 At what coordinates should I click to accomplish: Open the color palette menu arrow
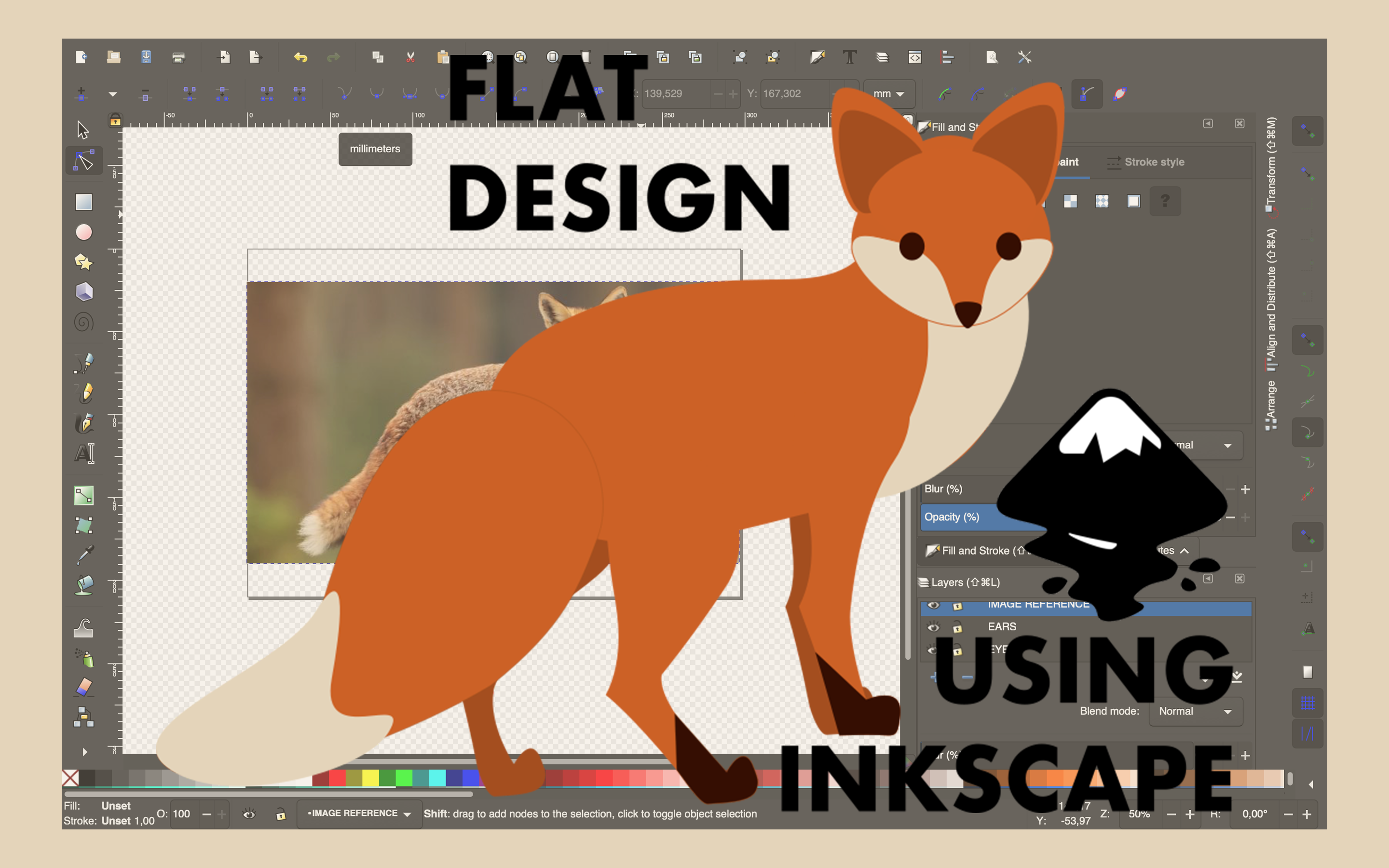[x=1310, y=784]
